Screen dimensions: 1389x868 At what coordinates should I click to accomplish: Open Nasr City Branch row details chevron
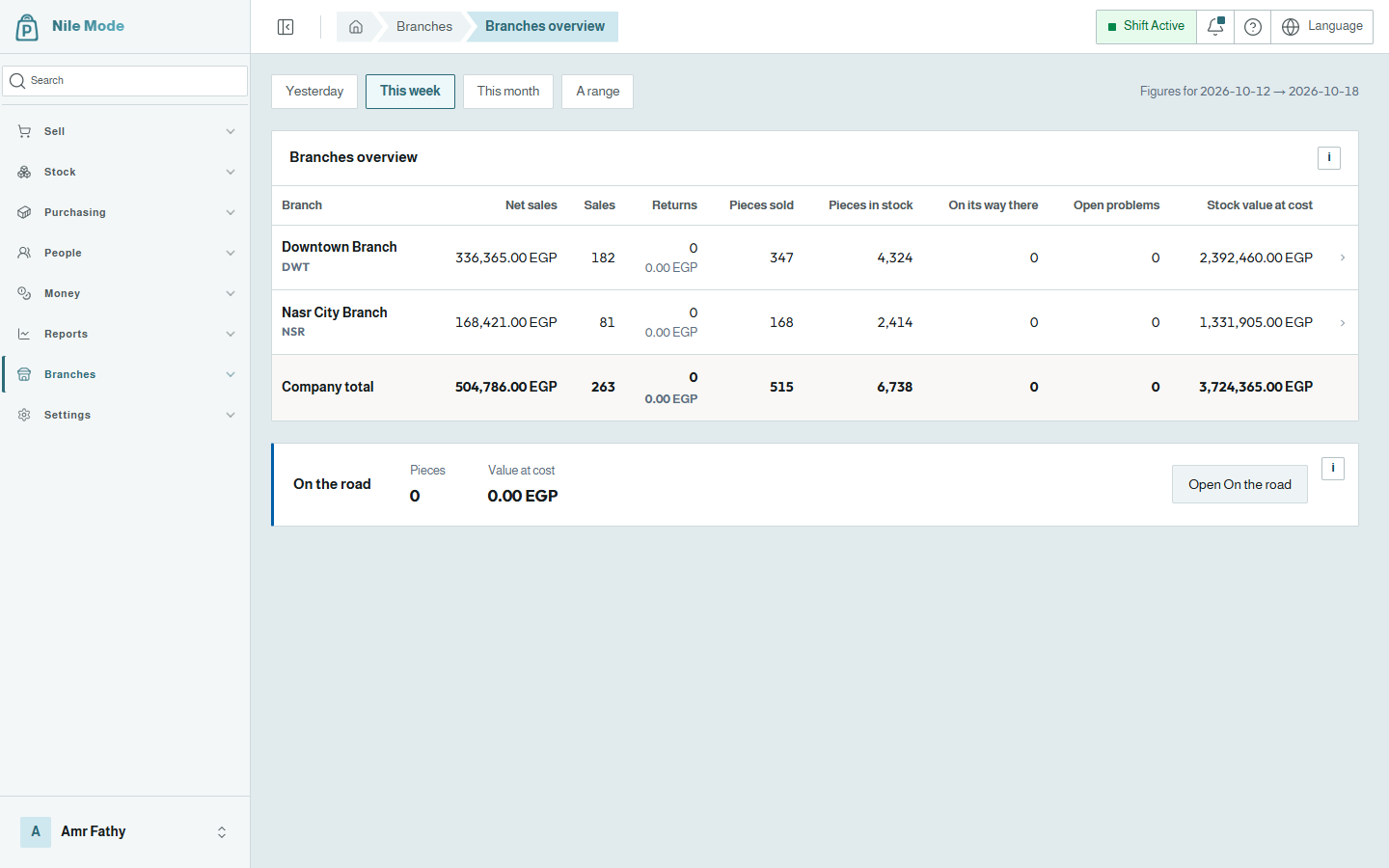click(x=1343, y=323)
